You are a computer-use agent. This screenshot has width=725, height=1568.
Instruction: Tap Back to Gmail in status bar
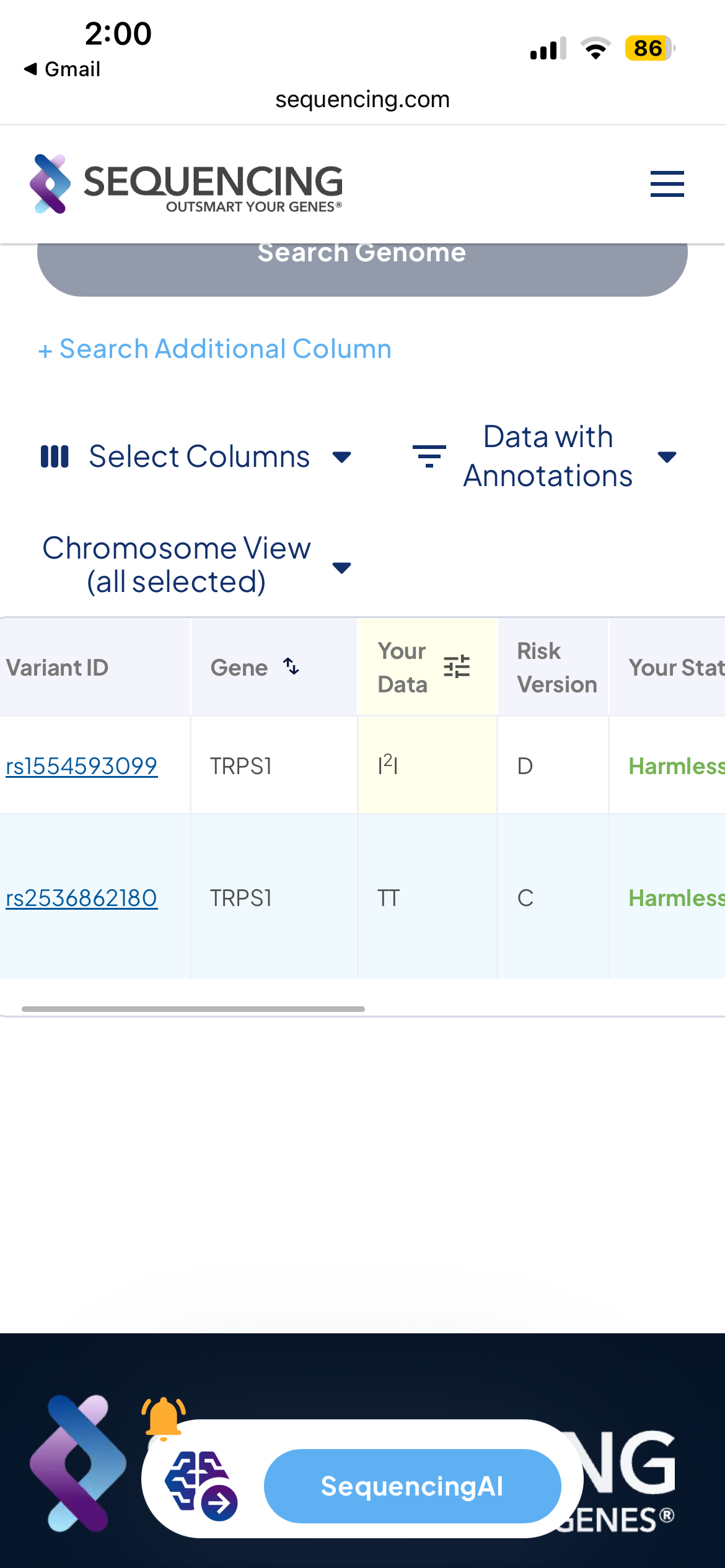point(63,69)
